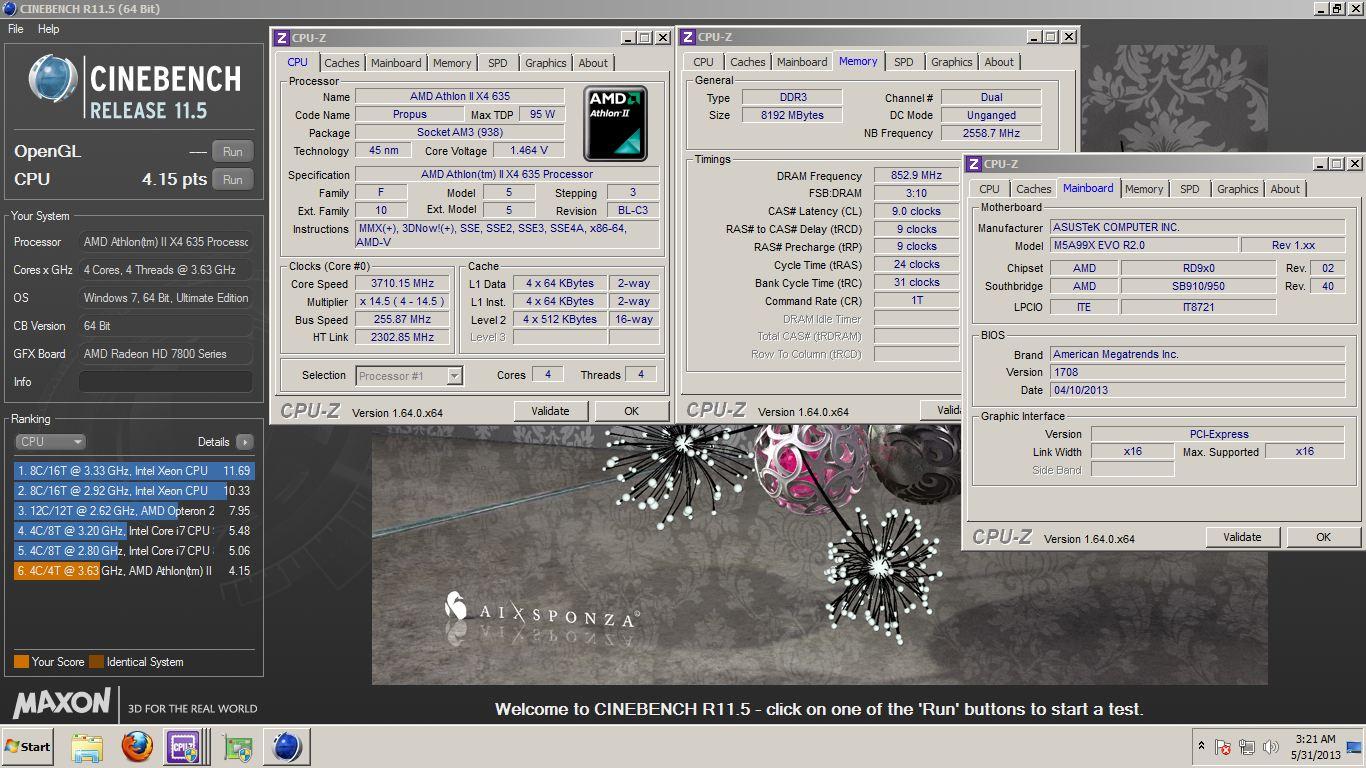Screen dimensions: 1366x768
Task: Click the Cinebench sphere taskbar icon
Action: point(287,747)
